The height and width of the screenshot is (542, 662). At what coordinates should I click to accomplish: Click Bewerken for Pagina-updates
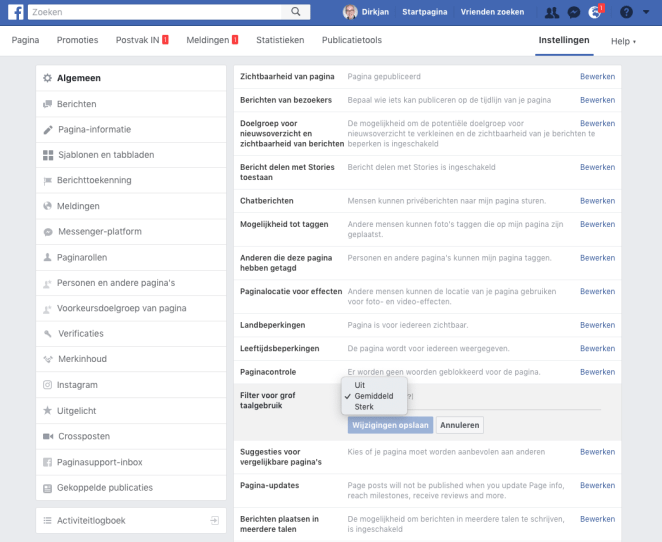(597, 485)
